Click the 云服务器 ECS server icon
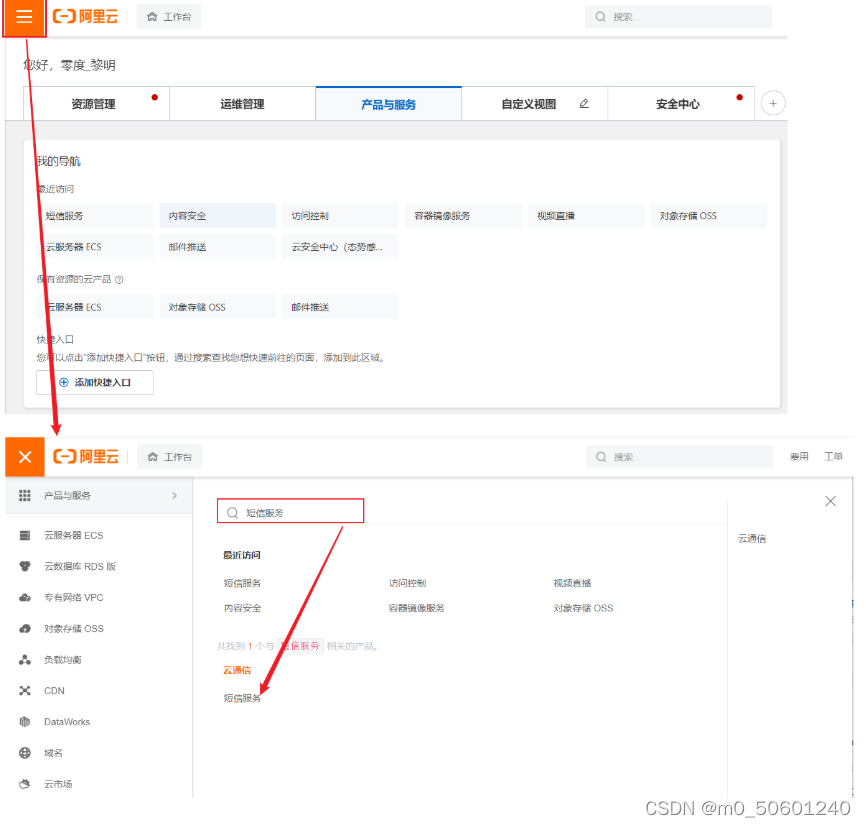This screenshot has height=827, width=866. pos(25,535)
